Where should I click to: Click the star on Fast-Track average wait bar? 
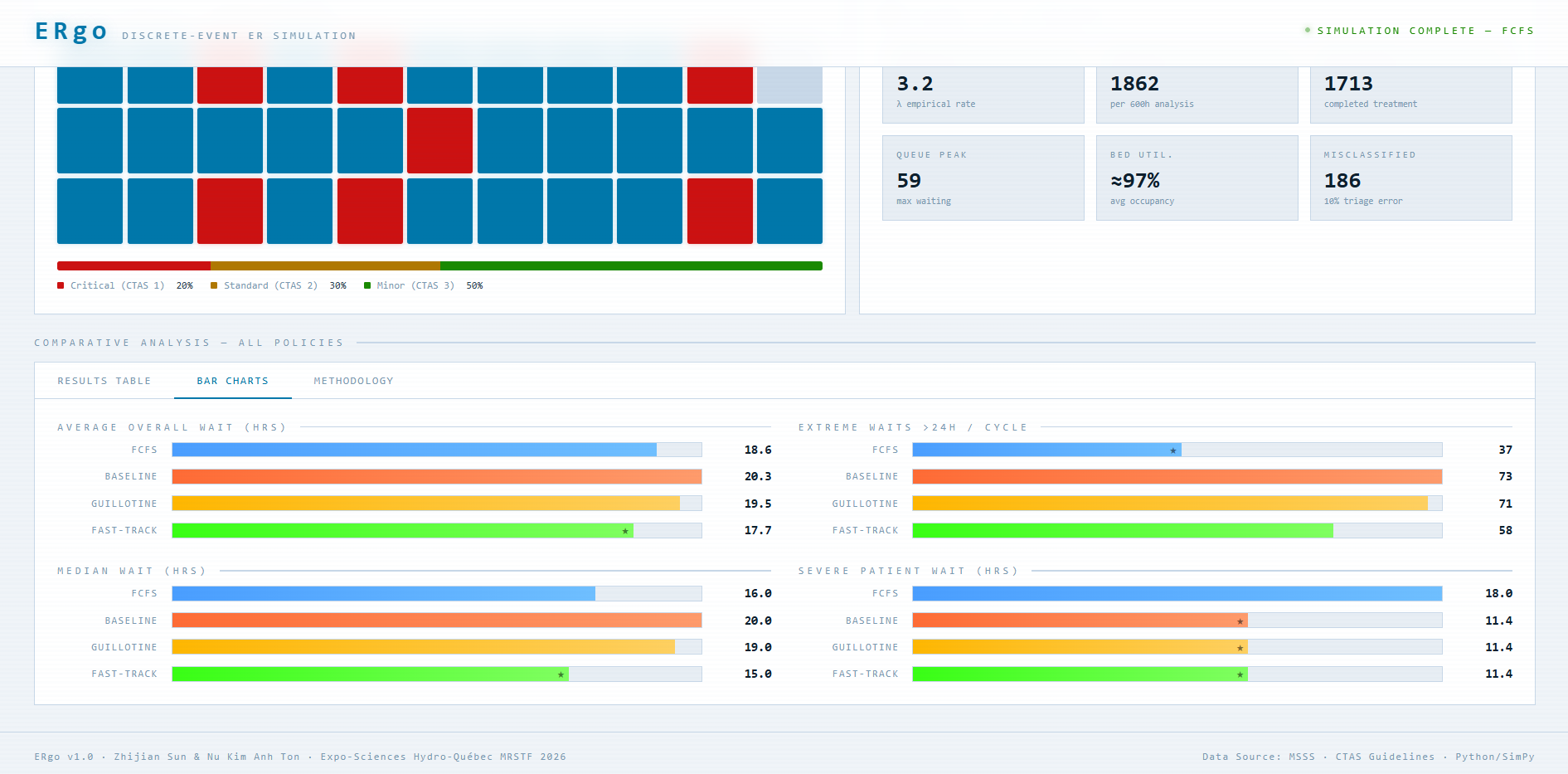[625, 531]
